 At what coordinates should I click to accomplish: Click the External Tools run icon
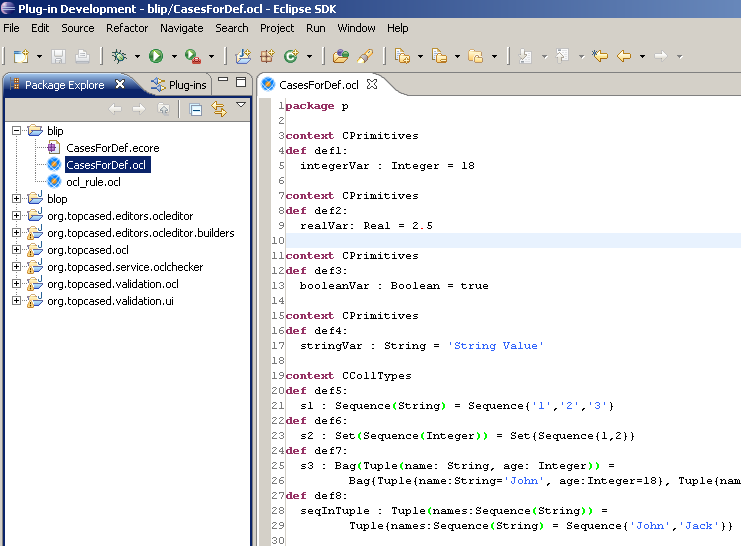193,56
